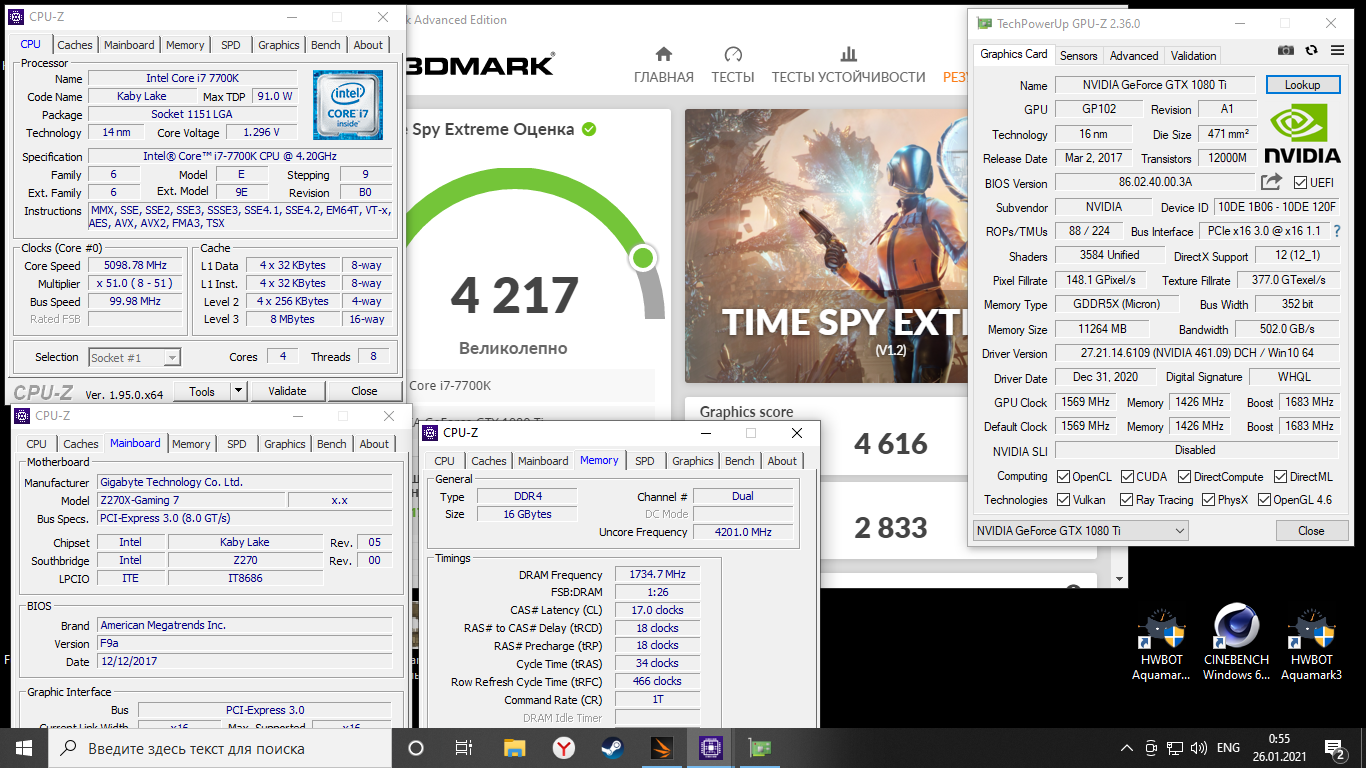Screen dimensions: 1366x768
Task: Click the Graphics score value 4 616
Action: pos(891,444)
